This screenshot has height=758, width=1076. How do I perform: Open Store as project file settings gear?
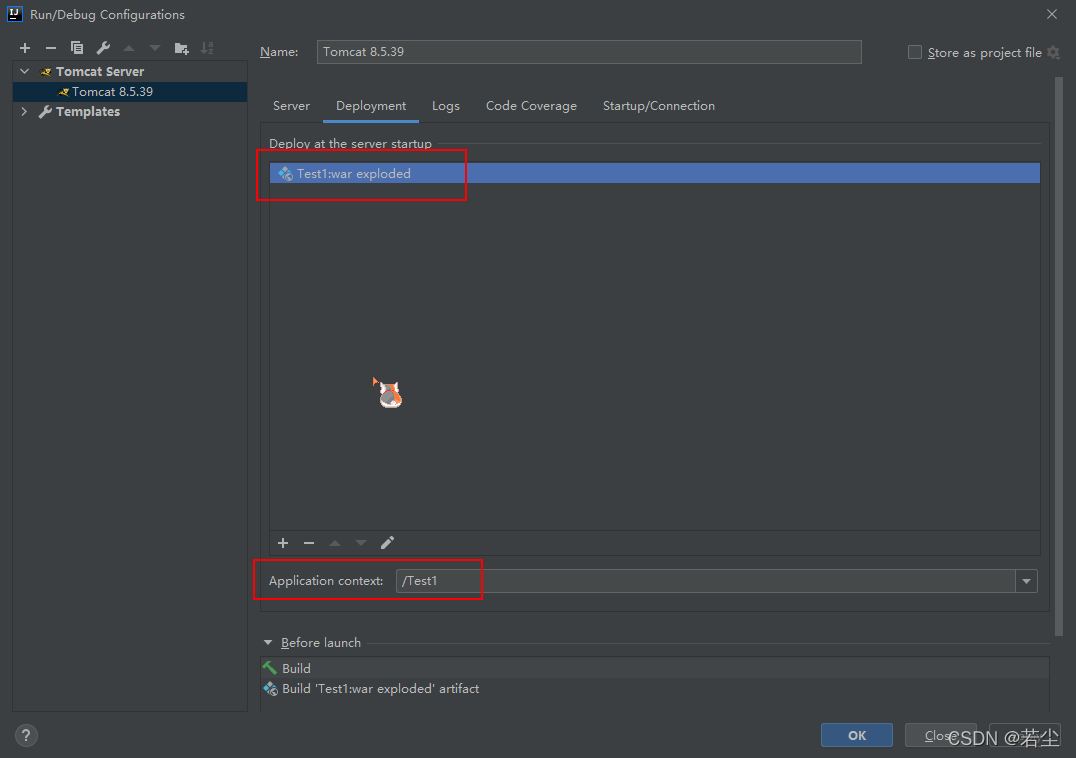point(1054,52)
